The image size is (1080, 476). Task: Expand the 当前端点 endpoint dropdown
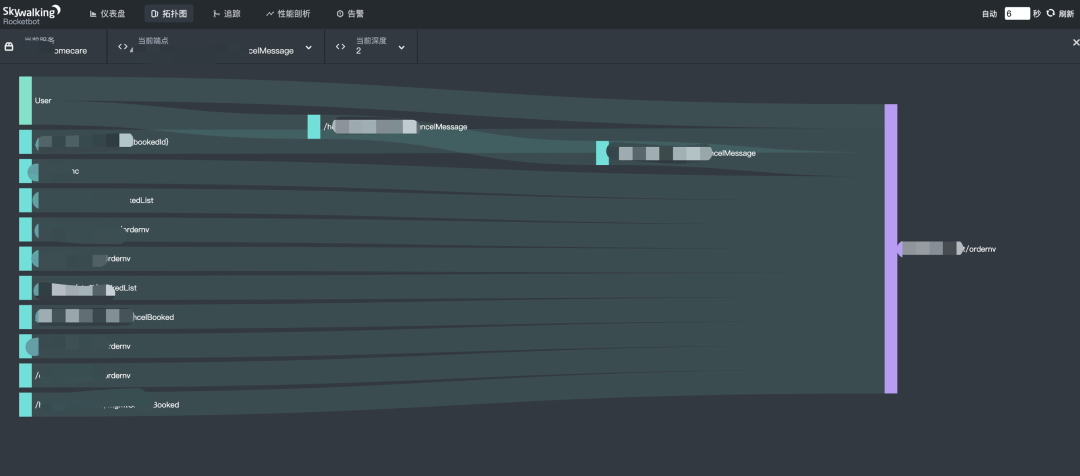point(308,47)
